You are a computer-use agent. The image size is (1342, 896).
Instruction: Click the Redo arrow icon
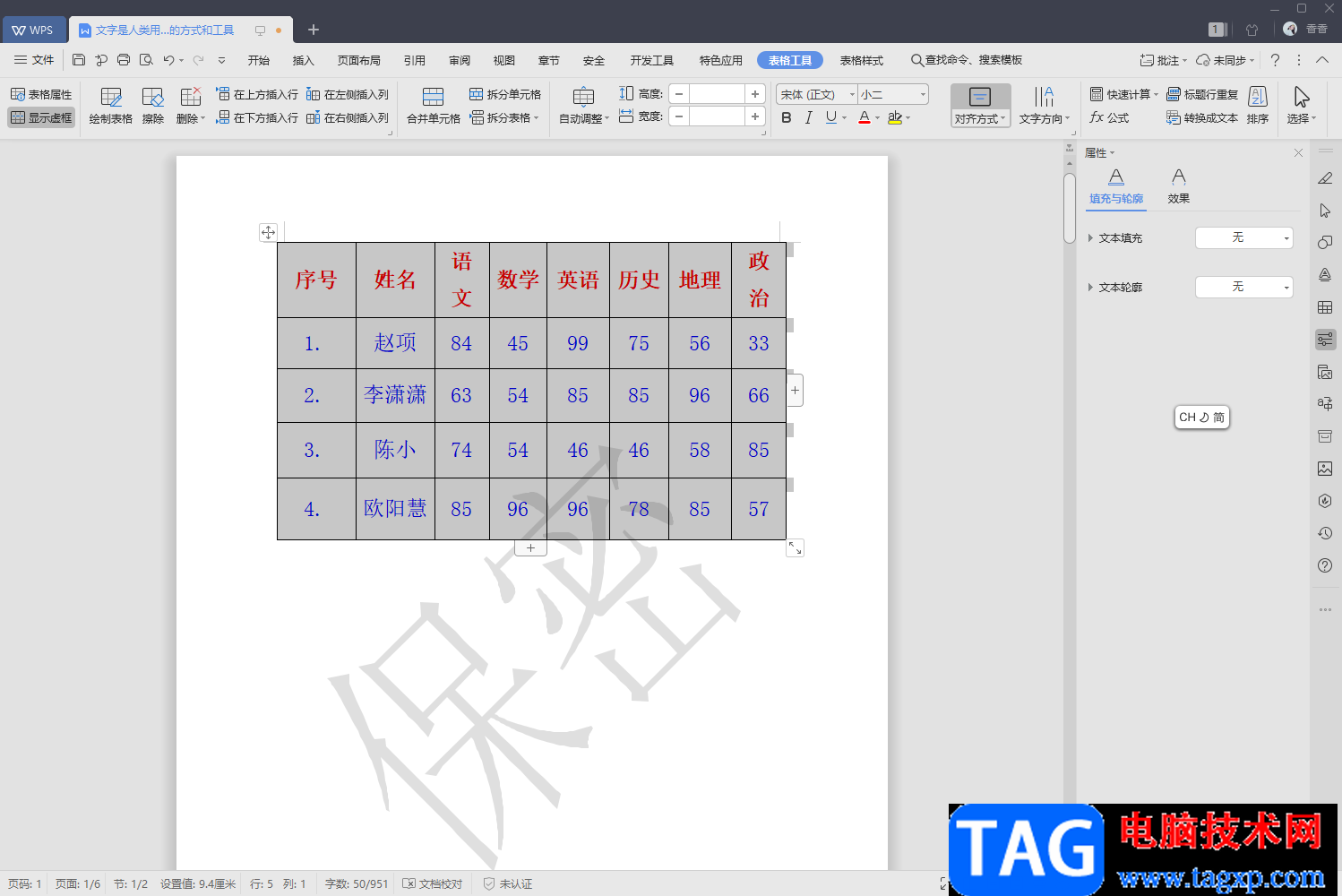point(198,60)
